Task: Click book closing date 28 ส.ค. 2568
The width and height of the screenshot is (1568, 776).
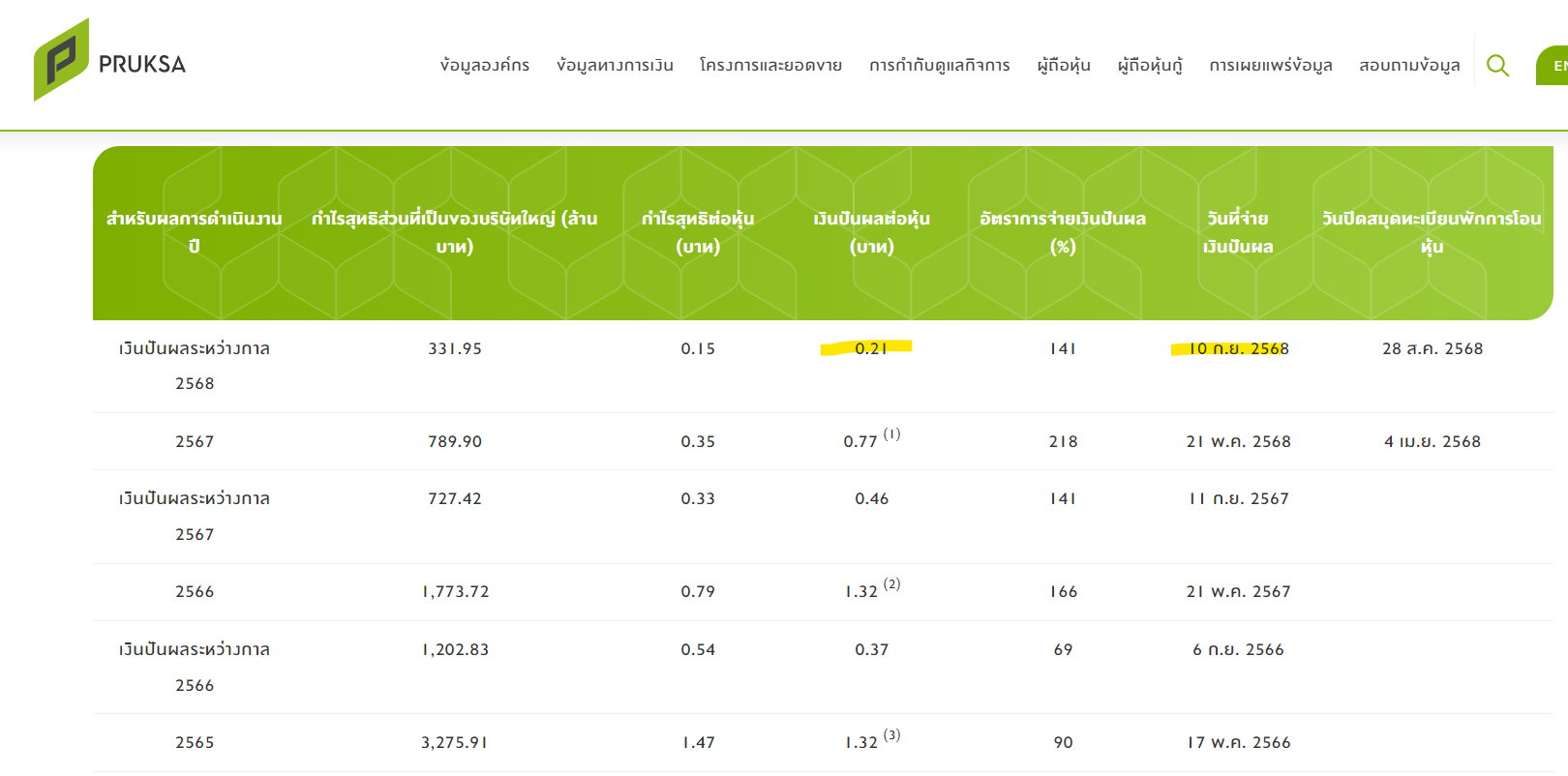Action: pos(1432,348)
